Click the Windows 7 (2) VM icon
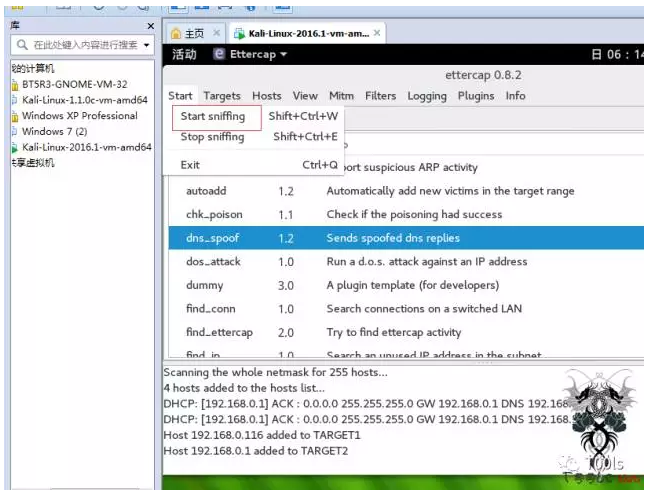Screen dimensions: 648x491 [x=14, y=131]
